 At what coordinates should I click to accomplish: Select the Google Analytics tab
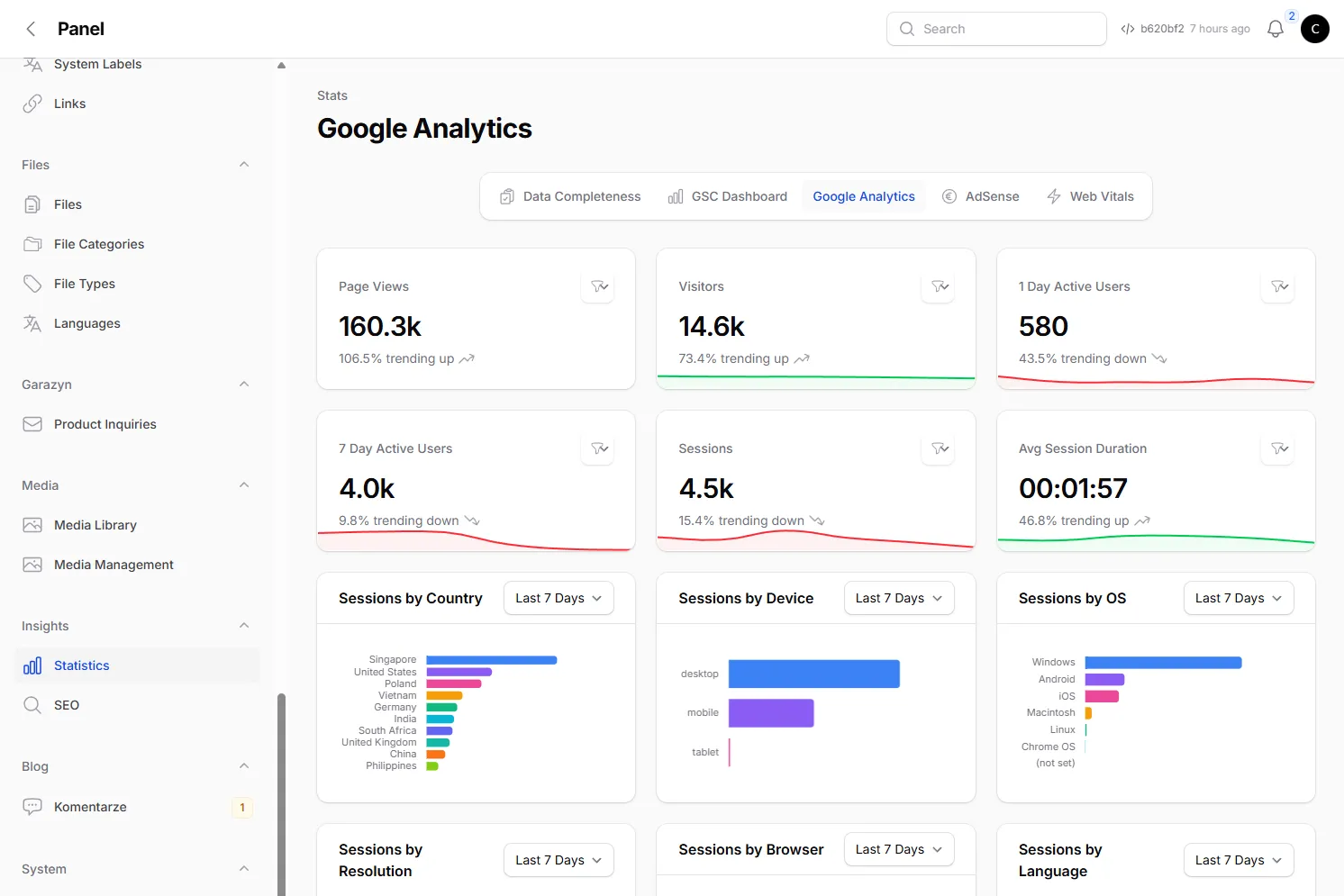(x=864, y=196)
